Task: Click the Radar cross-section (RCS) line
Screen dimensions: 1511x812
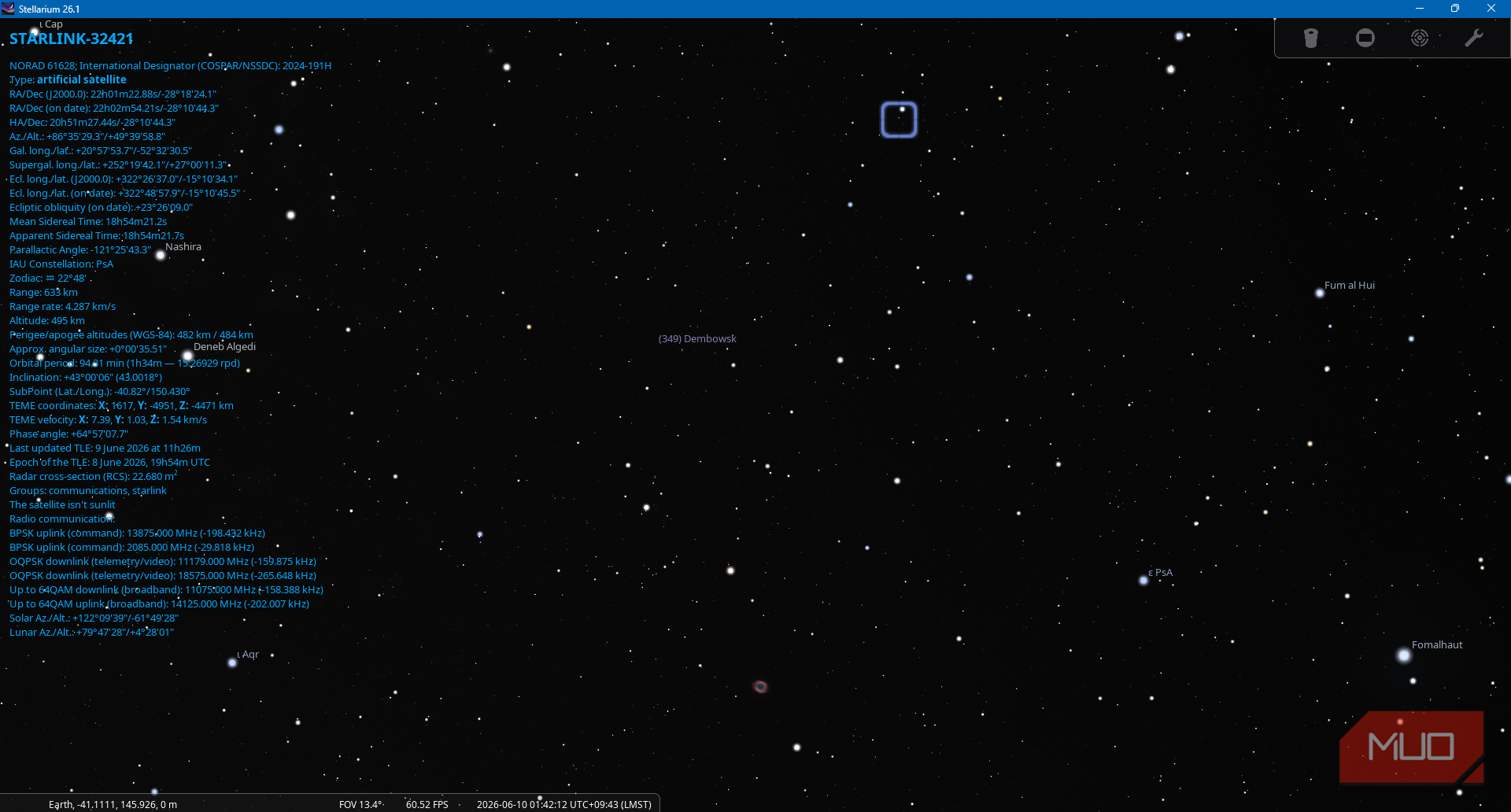Action: [x=94, y=477]
